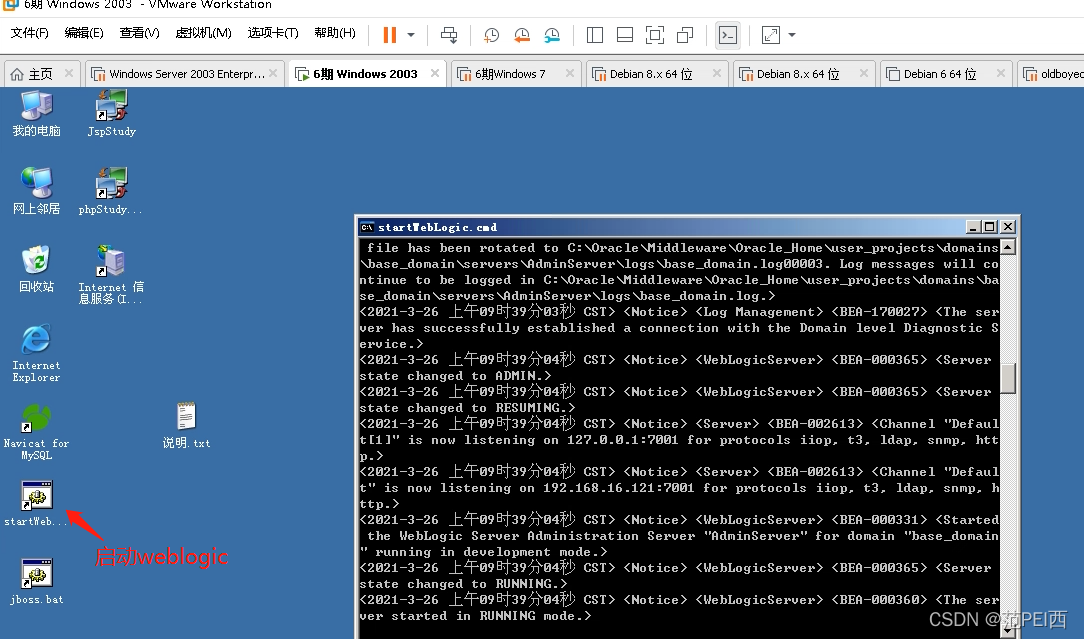This screenshot has width=1084, height=639.
Task: Open the 编辑(E) menu
Action: click(84, 33)
